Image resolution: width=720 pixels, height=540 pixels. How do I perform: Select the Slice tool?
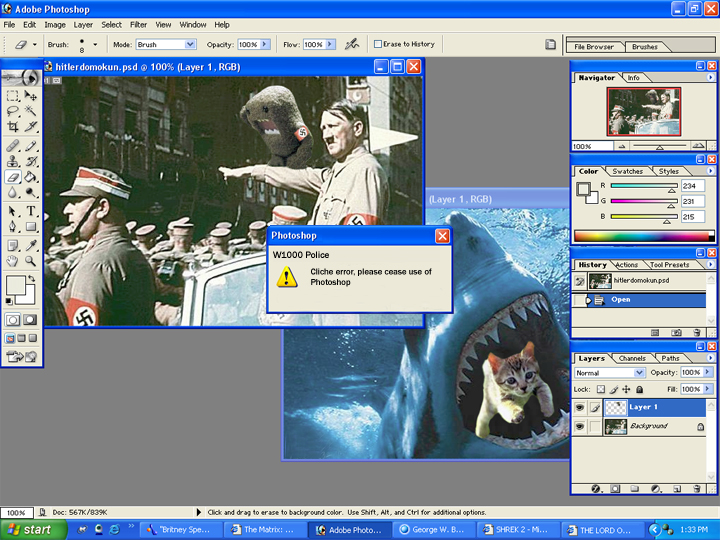[x=30, y=126]
